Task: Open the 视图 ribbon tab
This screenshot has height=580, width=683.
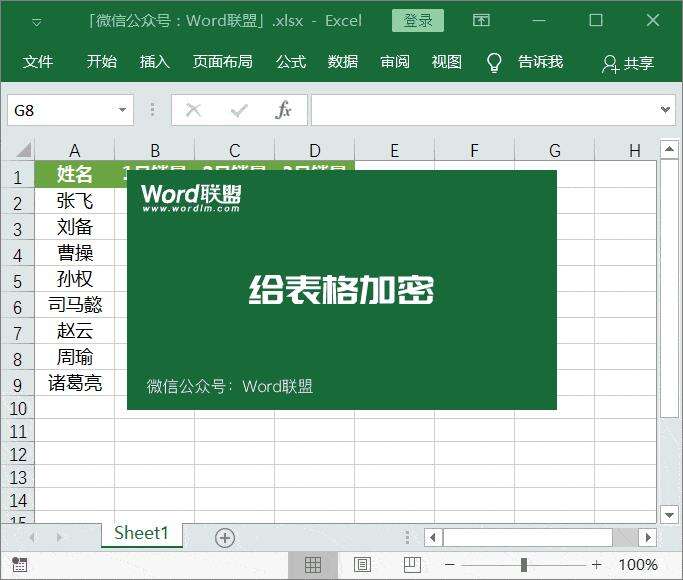Action: point(446,62)
